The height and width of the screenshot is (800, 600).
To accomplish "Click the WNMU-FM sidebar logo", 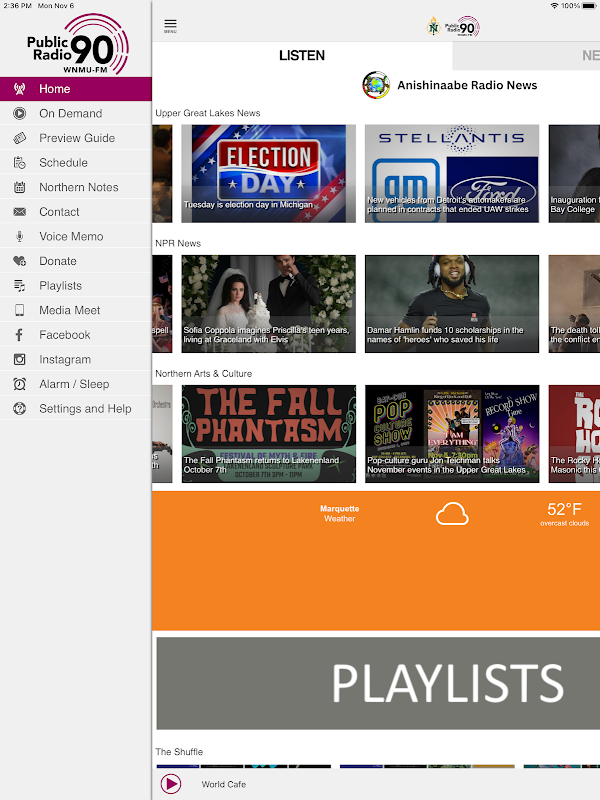I will pyautogui.click(x=78, y=44).
